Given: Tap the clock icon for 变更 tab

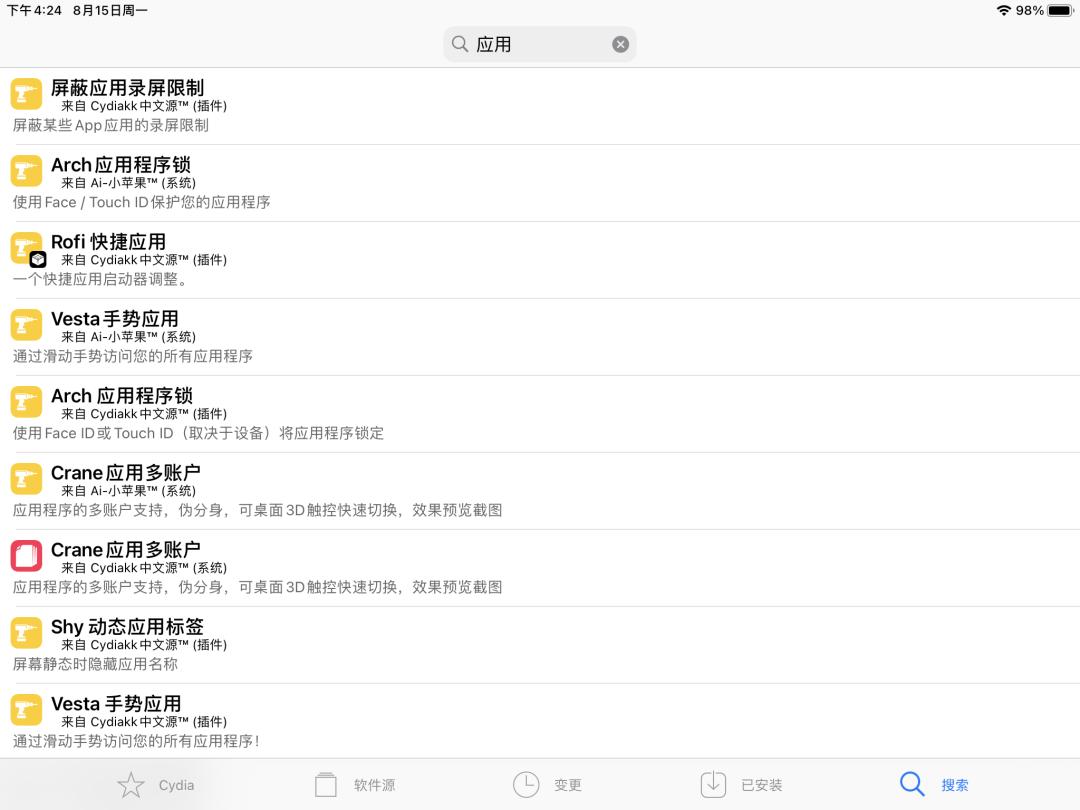Looking at the screenshot, I should (x=526, y=785).
